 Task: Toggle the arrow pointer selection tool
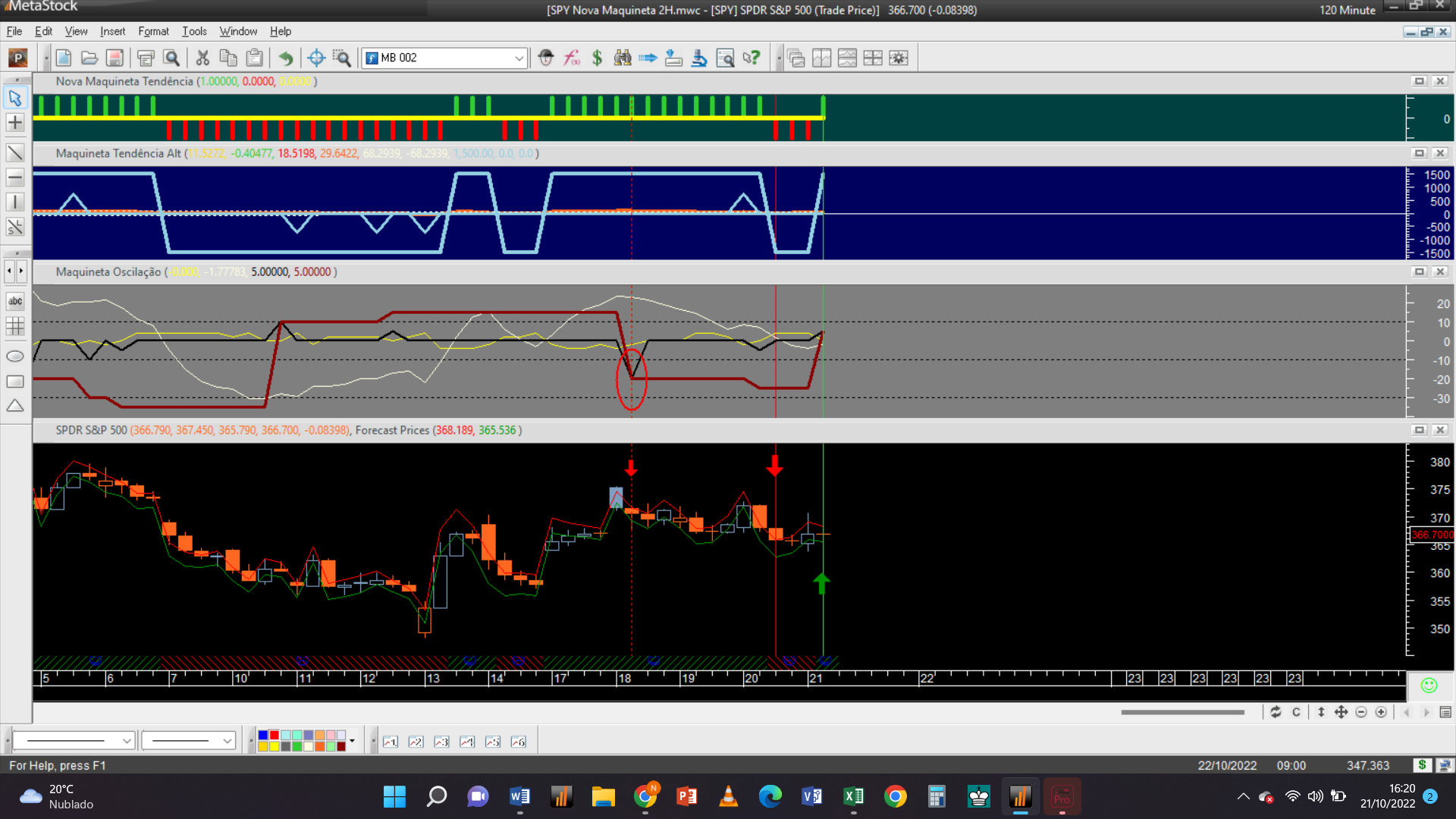[x=15, y=98]
